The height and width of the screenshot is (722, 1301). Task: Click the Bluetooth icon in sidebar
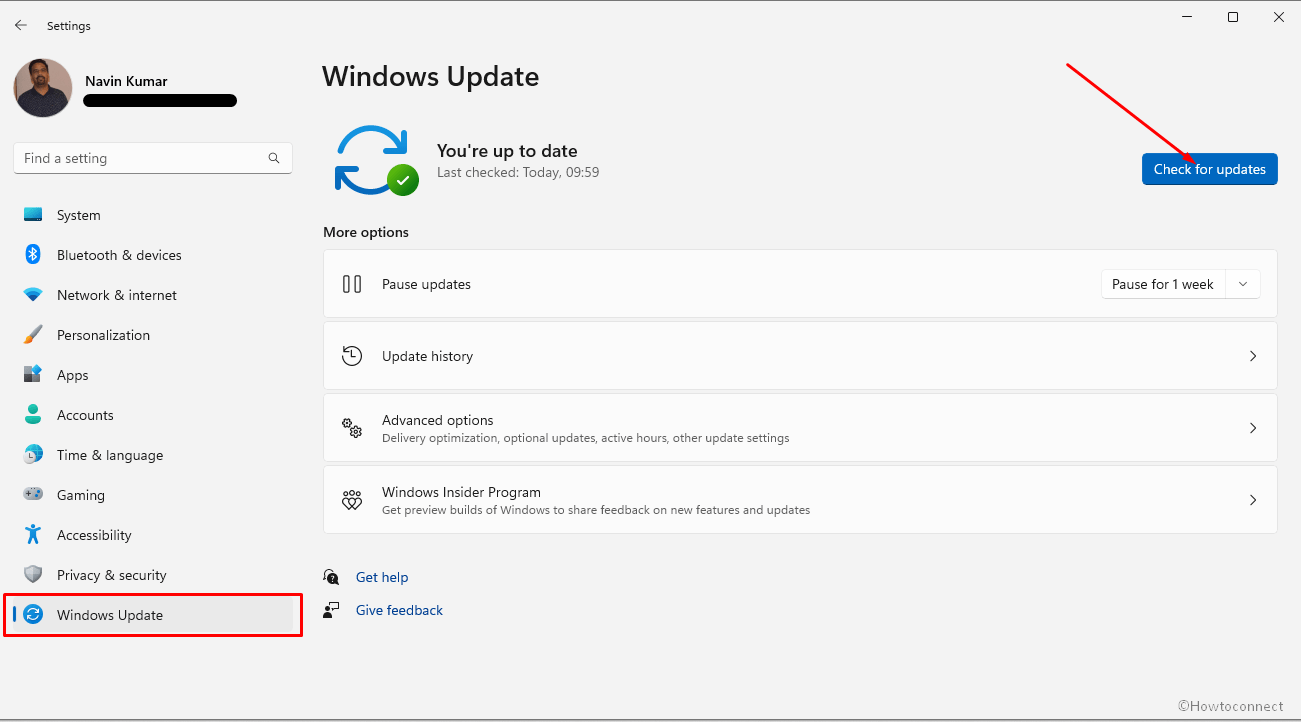(33, 255)
